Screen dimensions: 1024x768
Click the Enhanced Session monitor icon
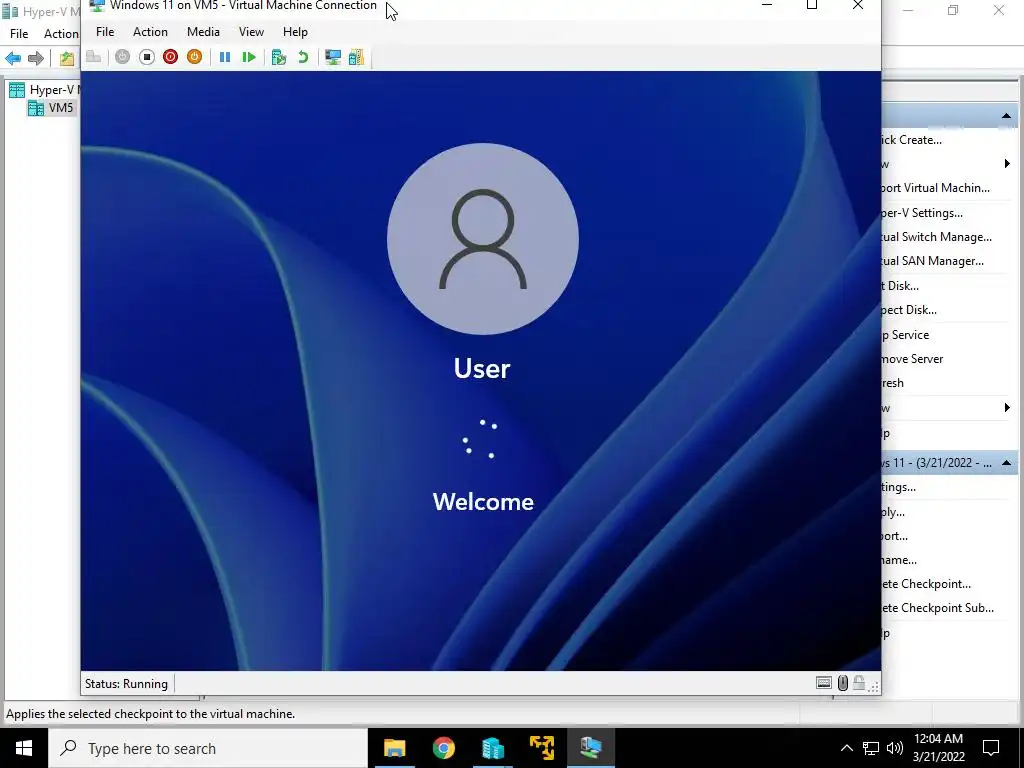point(333,57)
